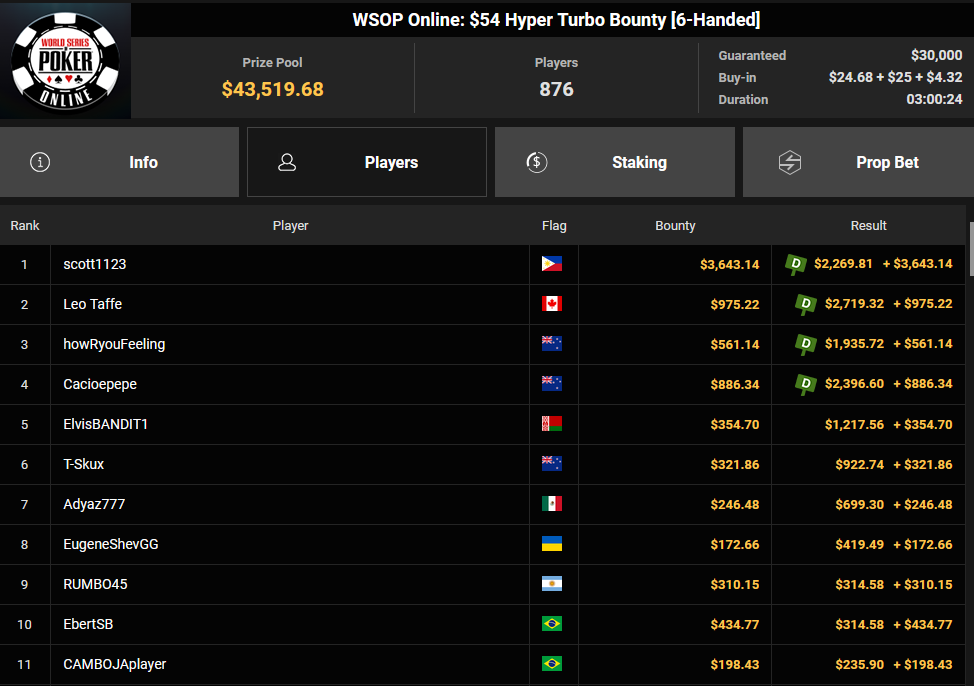Click the green deal badge in Leo Taffe result
The height and width of the screenshot is (686, 974).
click(806, 304)
